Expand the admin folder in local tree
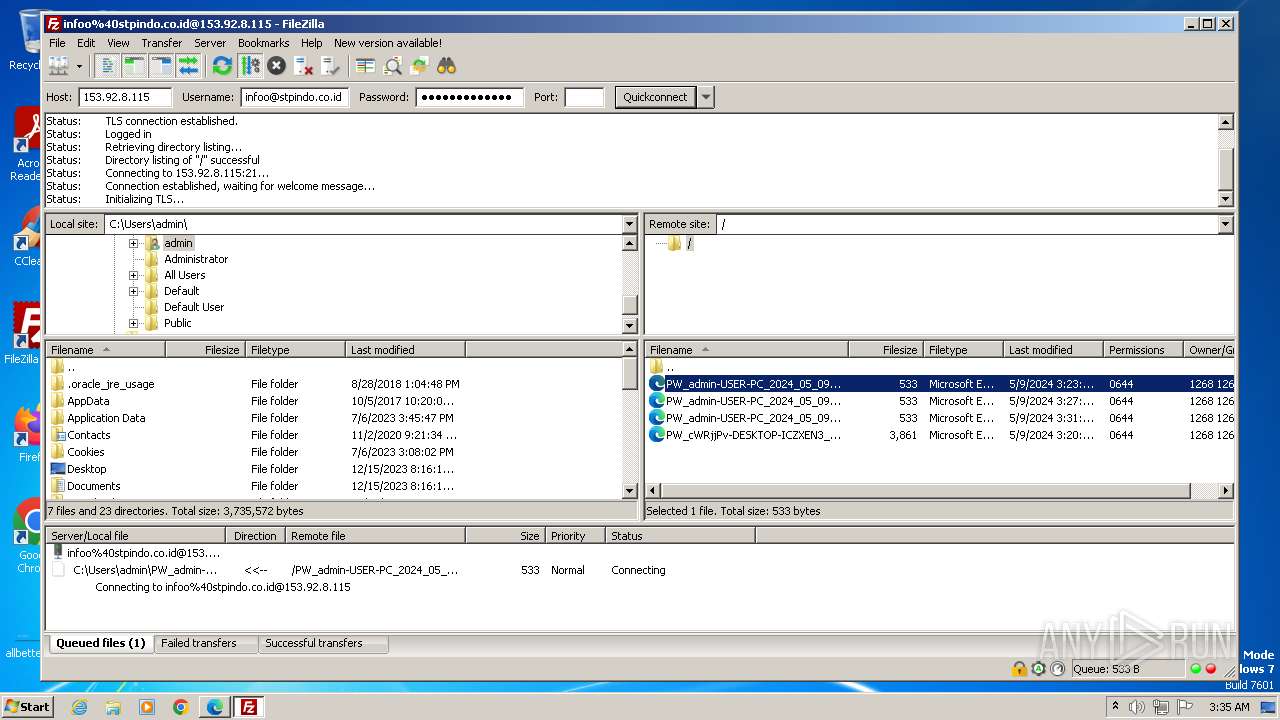Image resolution: width=1280 pixels, height=720 pixels. [x=133, y=243]
